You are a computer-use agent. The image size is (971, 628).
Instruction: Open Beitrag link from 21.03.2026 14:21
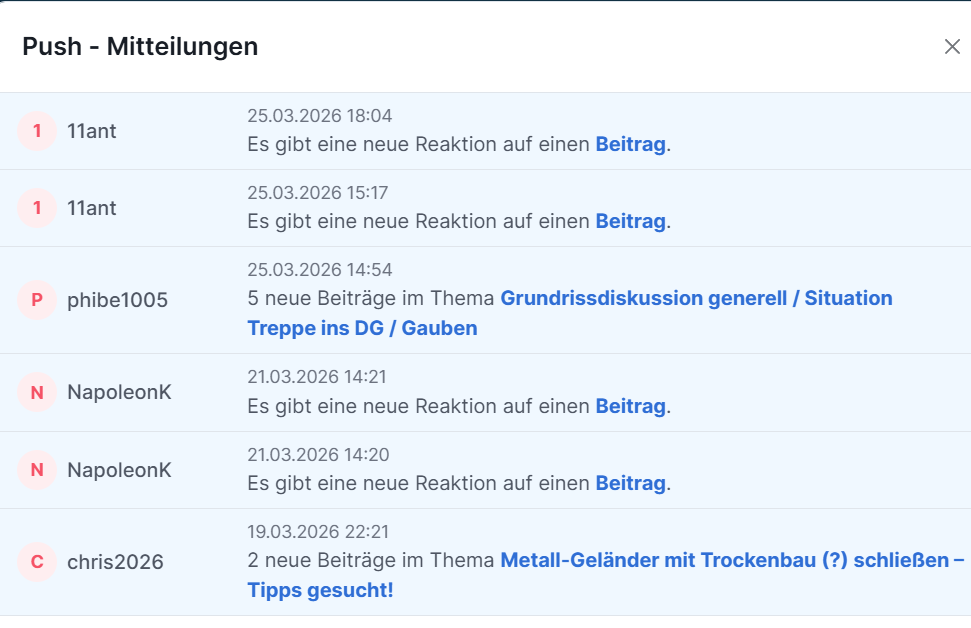point(630,406)
